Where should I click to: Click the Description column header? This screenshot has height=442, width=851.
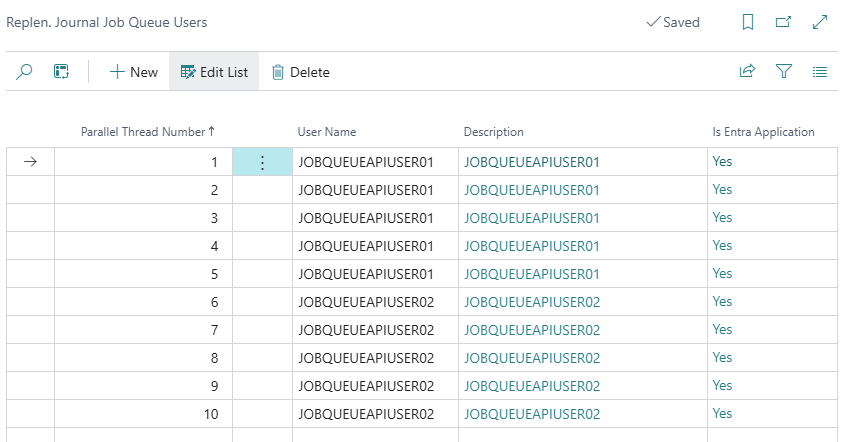coord(493,132)
